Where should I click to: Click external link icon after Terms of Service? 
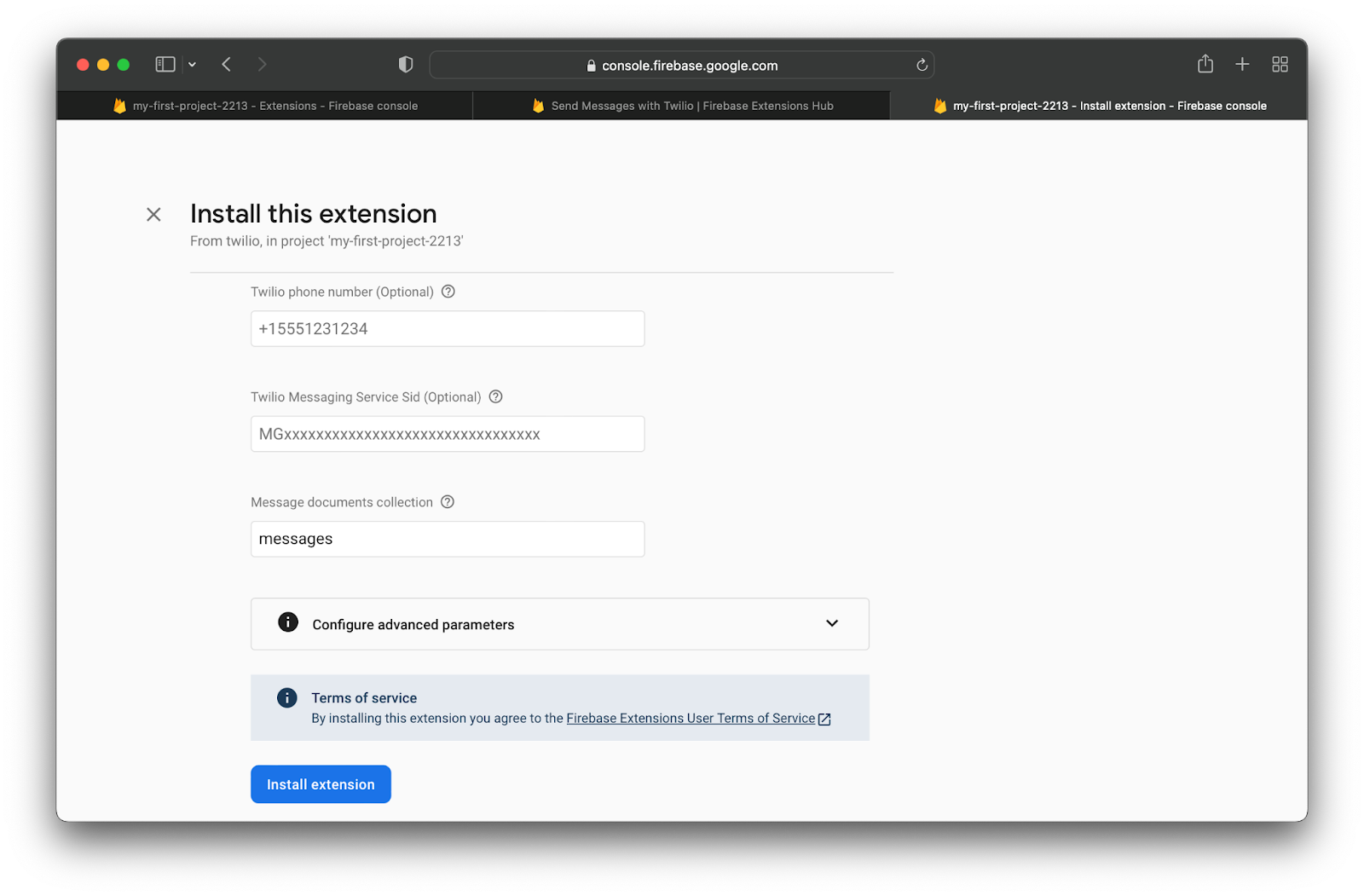point(824,720)
